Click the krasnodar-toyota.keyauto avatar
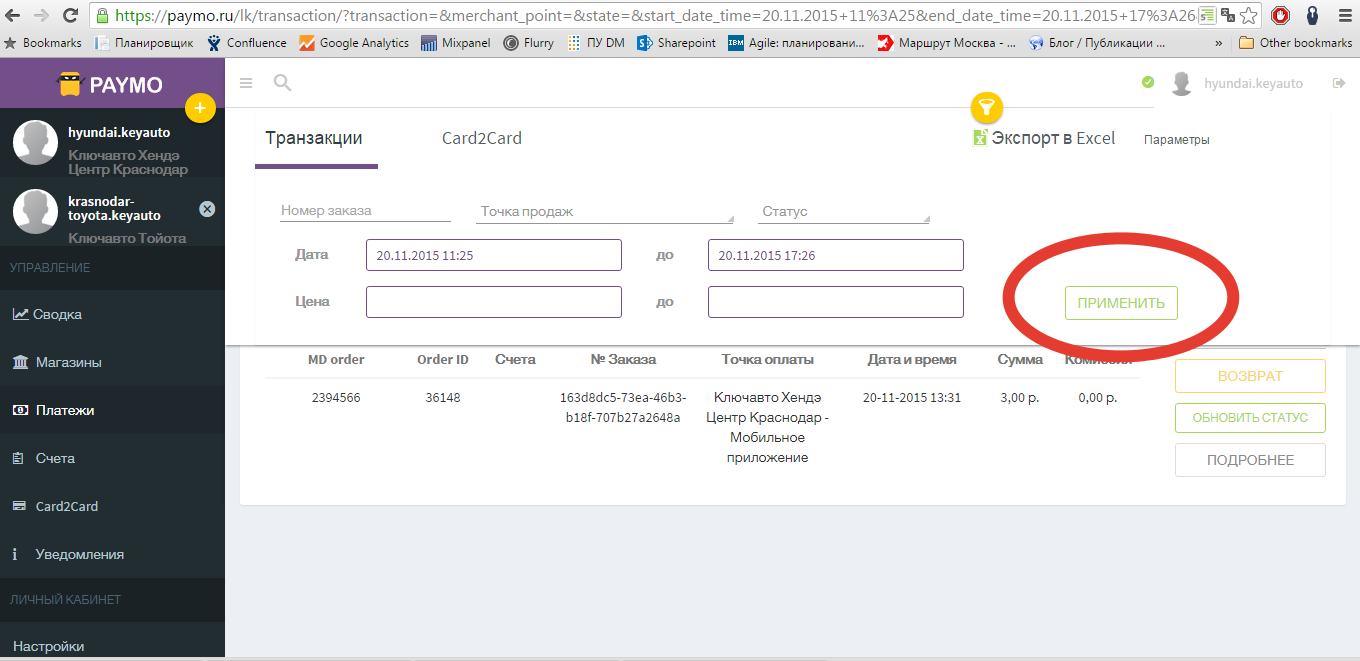1360x661 pixels. (x=35, y=211)
